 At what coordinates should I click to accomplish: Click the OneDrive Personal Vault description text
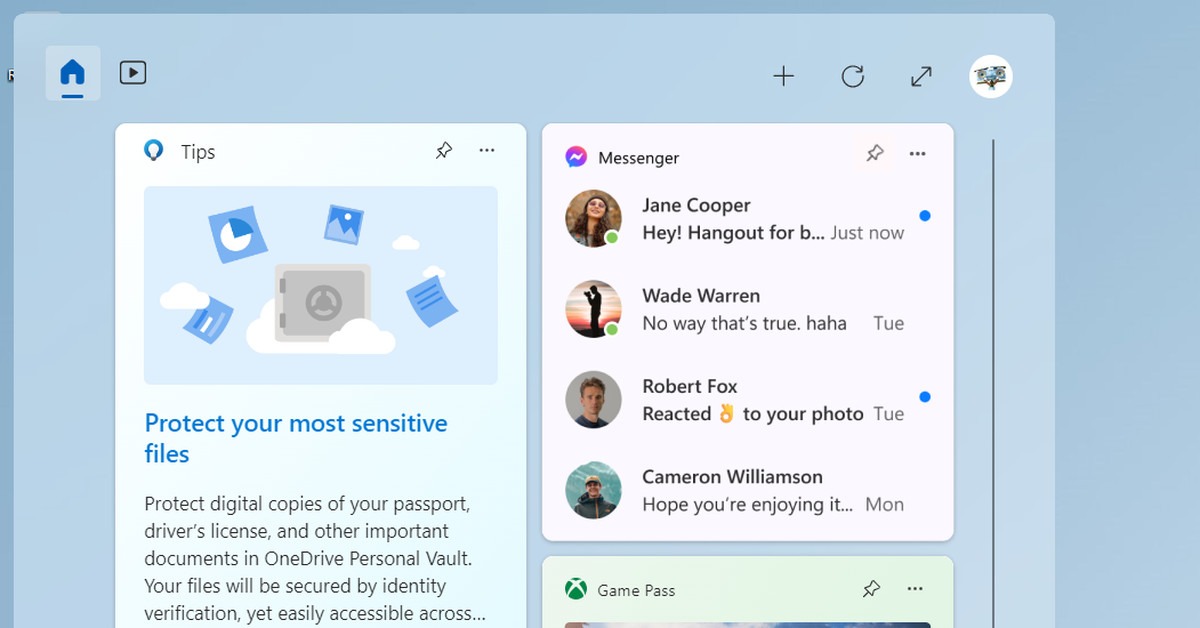(x=317, y=558)
